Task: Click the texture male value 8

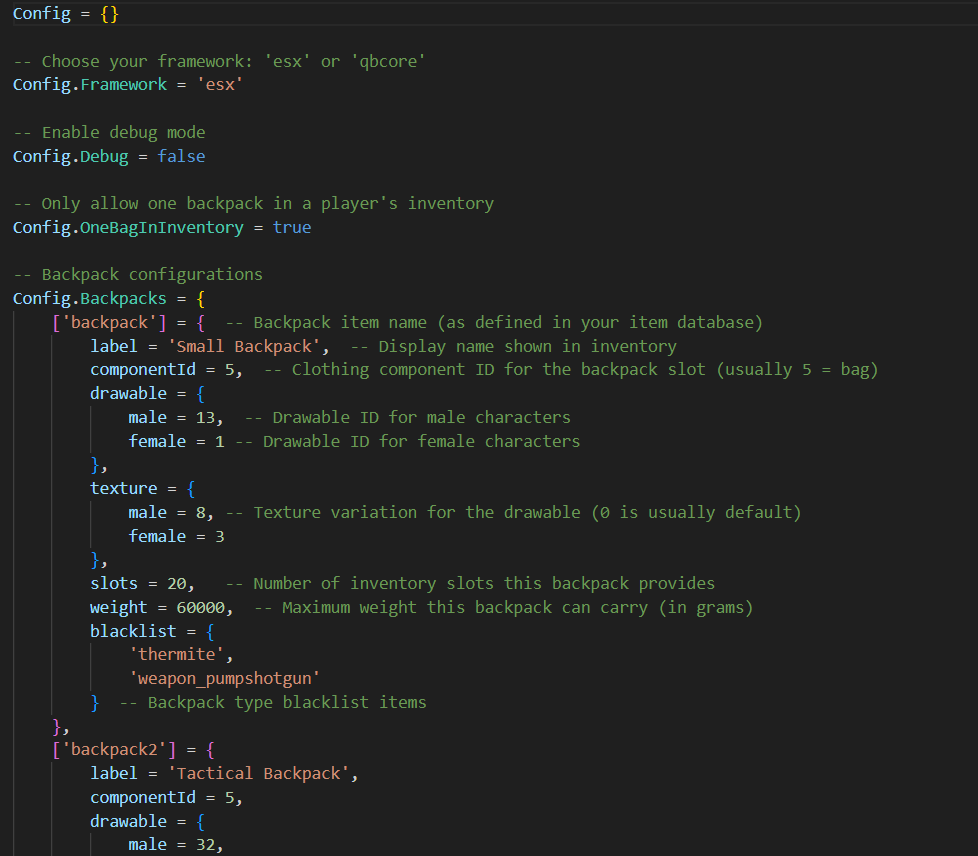Action: pos(205,512)
